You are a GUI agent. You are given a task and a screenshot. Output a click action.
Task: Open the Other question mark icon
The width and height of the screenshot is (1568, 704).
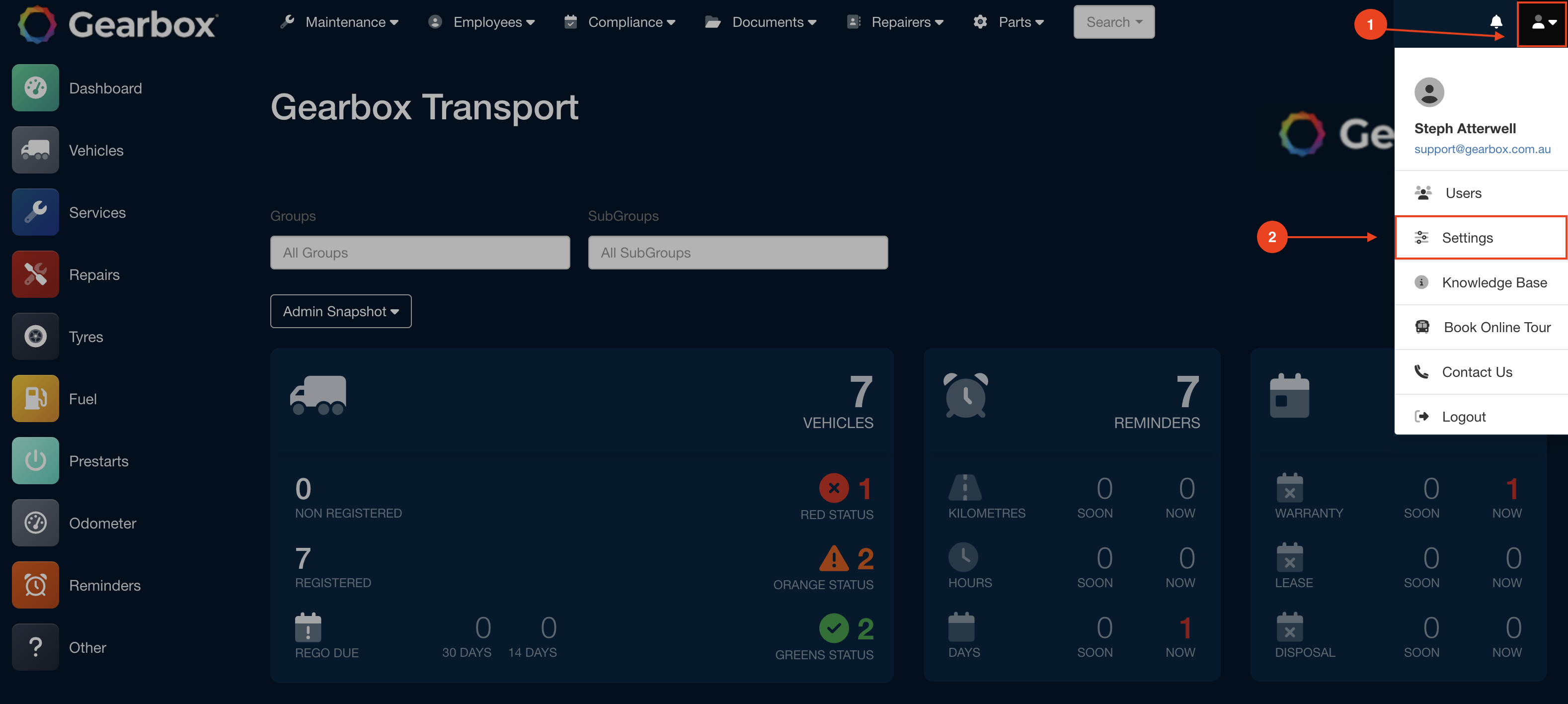click(35, 647)
